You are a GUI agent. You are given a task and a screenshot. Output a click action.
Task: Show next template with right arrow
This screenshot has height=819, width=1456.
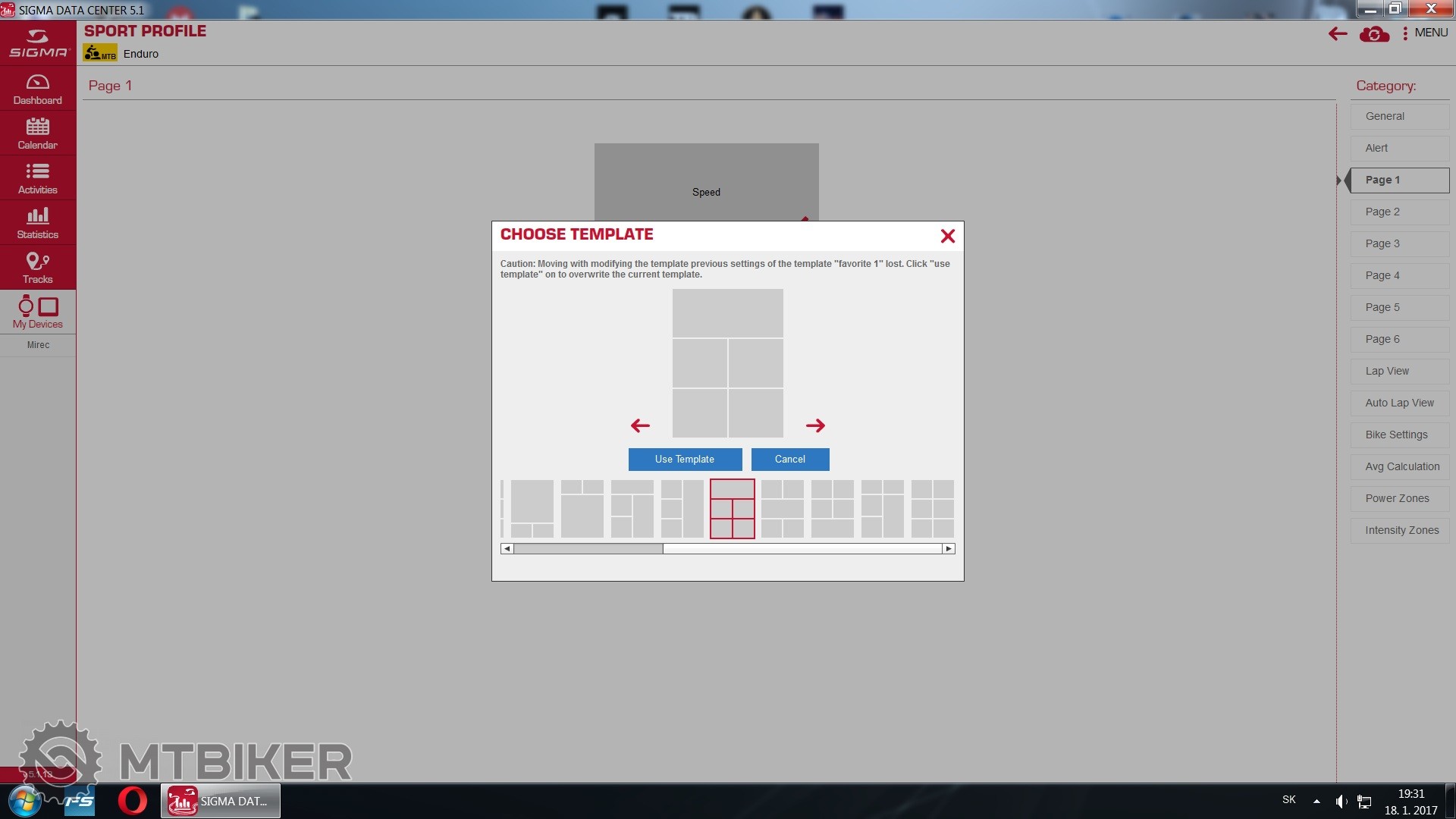pos(815,425)
